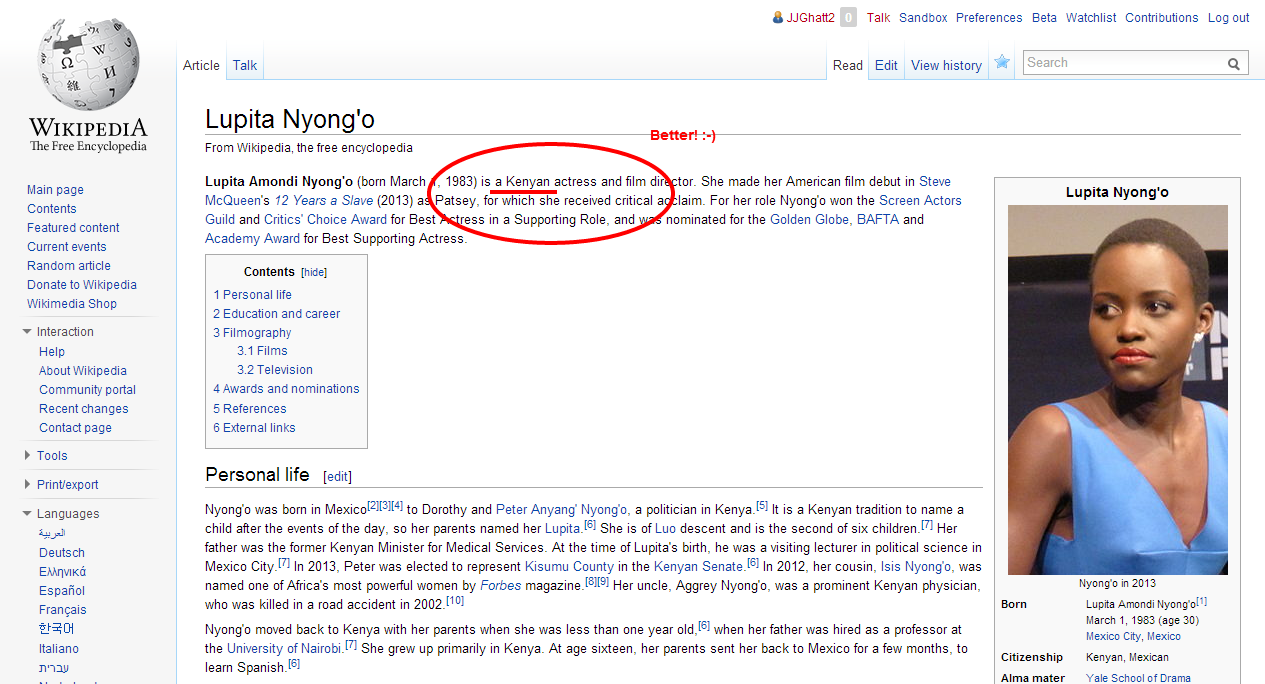Switch to the Talk page tab
The width and height of the screenshot is (1265, 684).
point(245,65)
